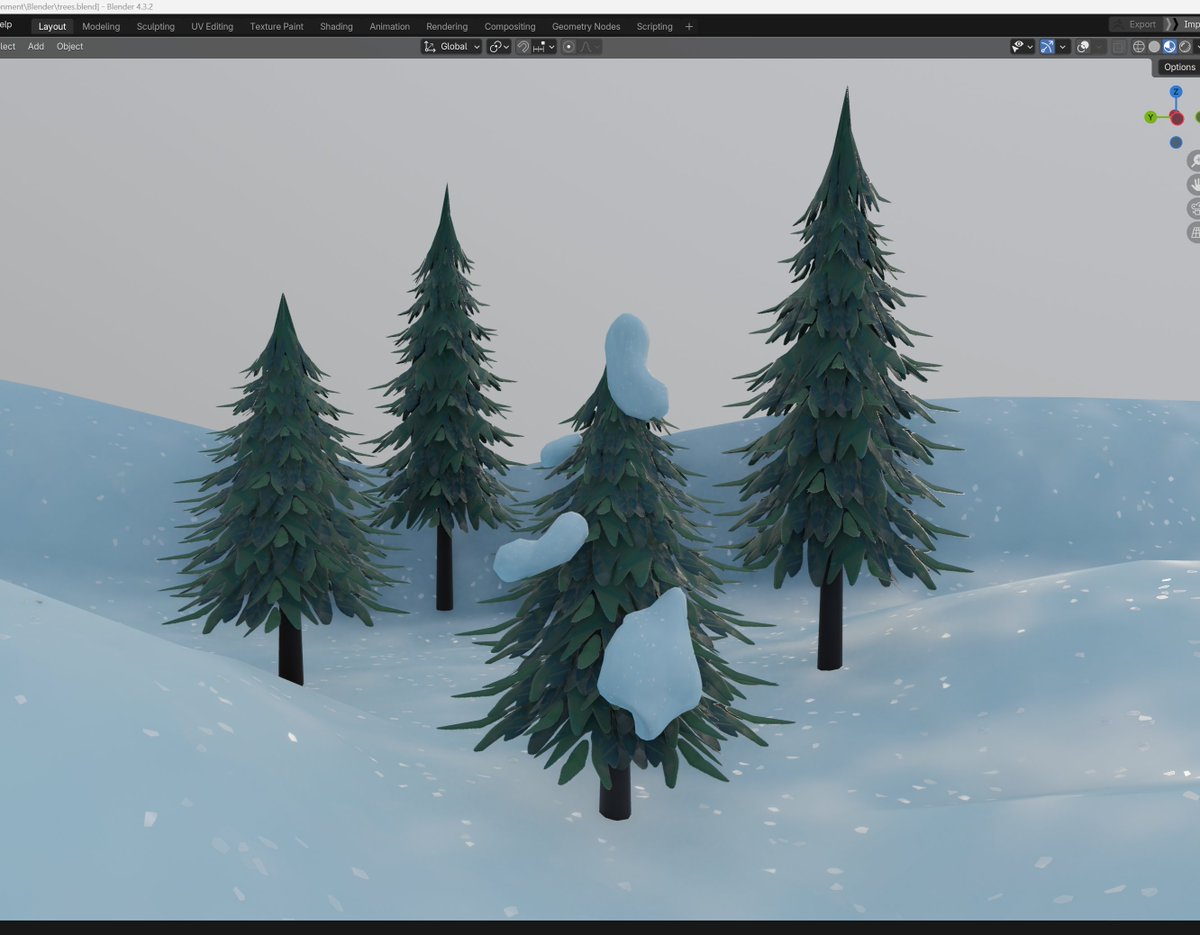Switch to Rendered viewport shading
The height and width of the screenshot is (935, 1200).
click(x=1187, y=46)
